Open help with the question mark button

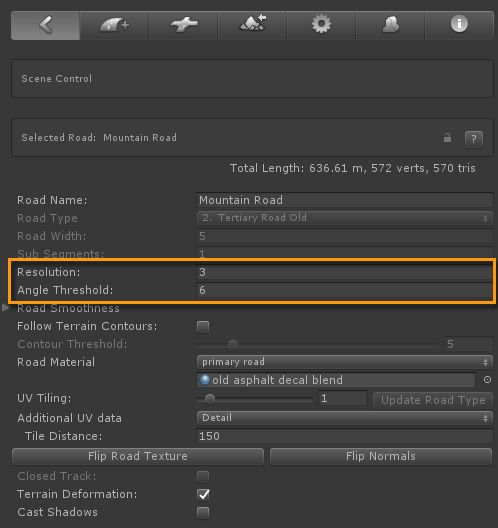tap(474, 139)
